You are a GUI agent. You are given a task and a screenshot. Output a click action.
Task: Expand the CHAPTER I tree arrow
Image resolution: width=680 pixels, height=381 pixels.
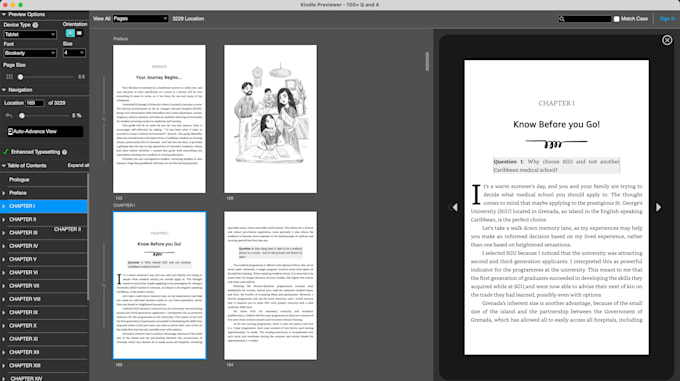pyautogui.click(x=4, y=206)
